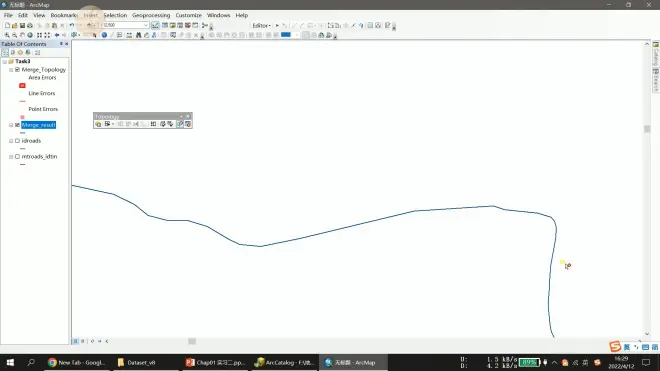Screen dimensions: 660x371
Task: Switch to ArcCatalog in taskbar
Action: (285, 362)
